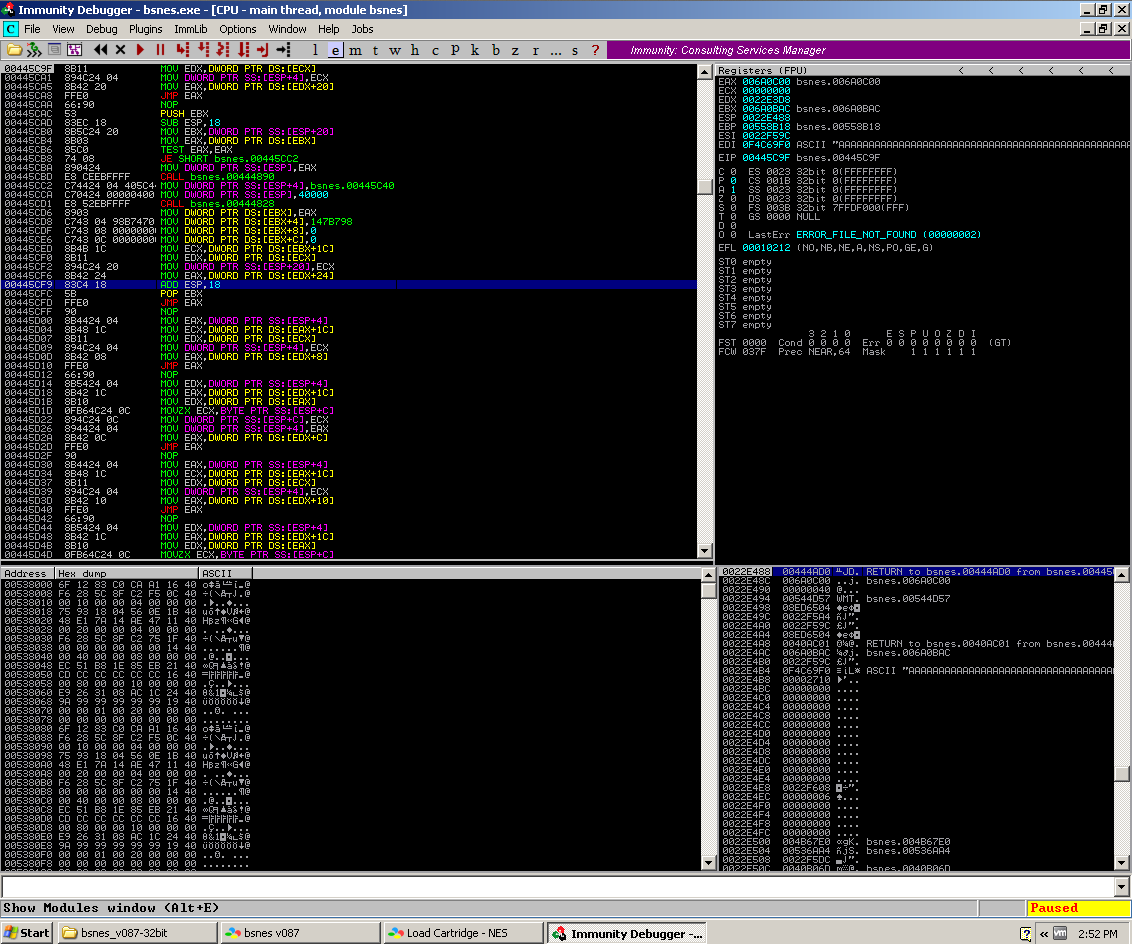Image resolution: width=1132 pixels, height=944 pixels.
Task: Open windows list with 'w' button
Action: tap(395, 50)
